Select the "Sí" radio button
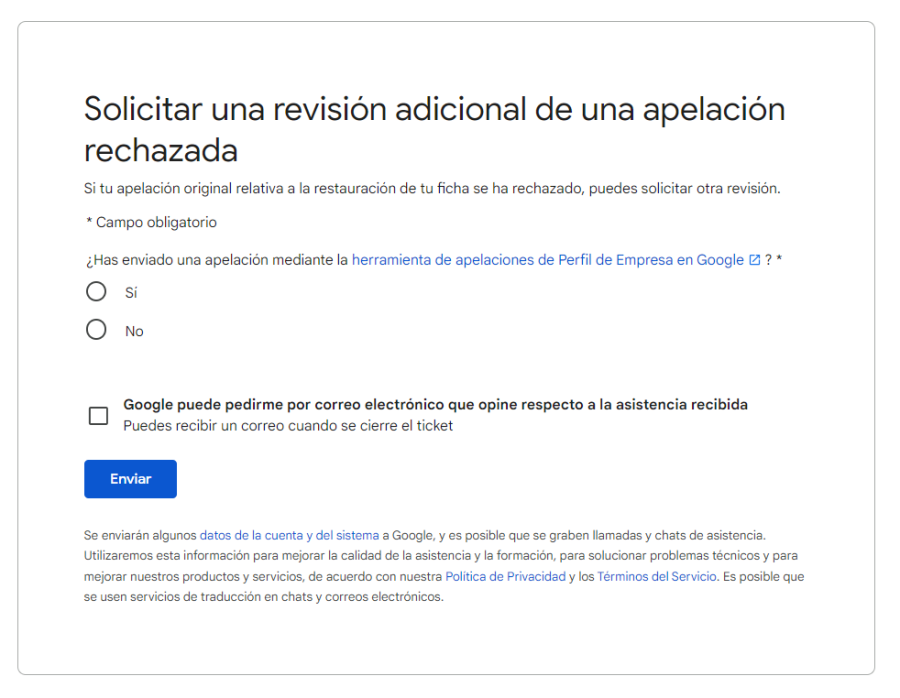The width and height of the screenshot is (900, 698). click(96, 292)
